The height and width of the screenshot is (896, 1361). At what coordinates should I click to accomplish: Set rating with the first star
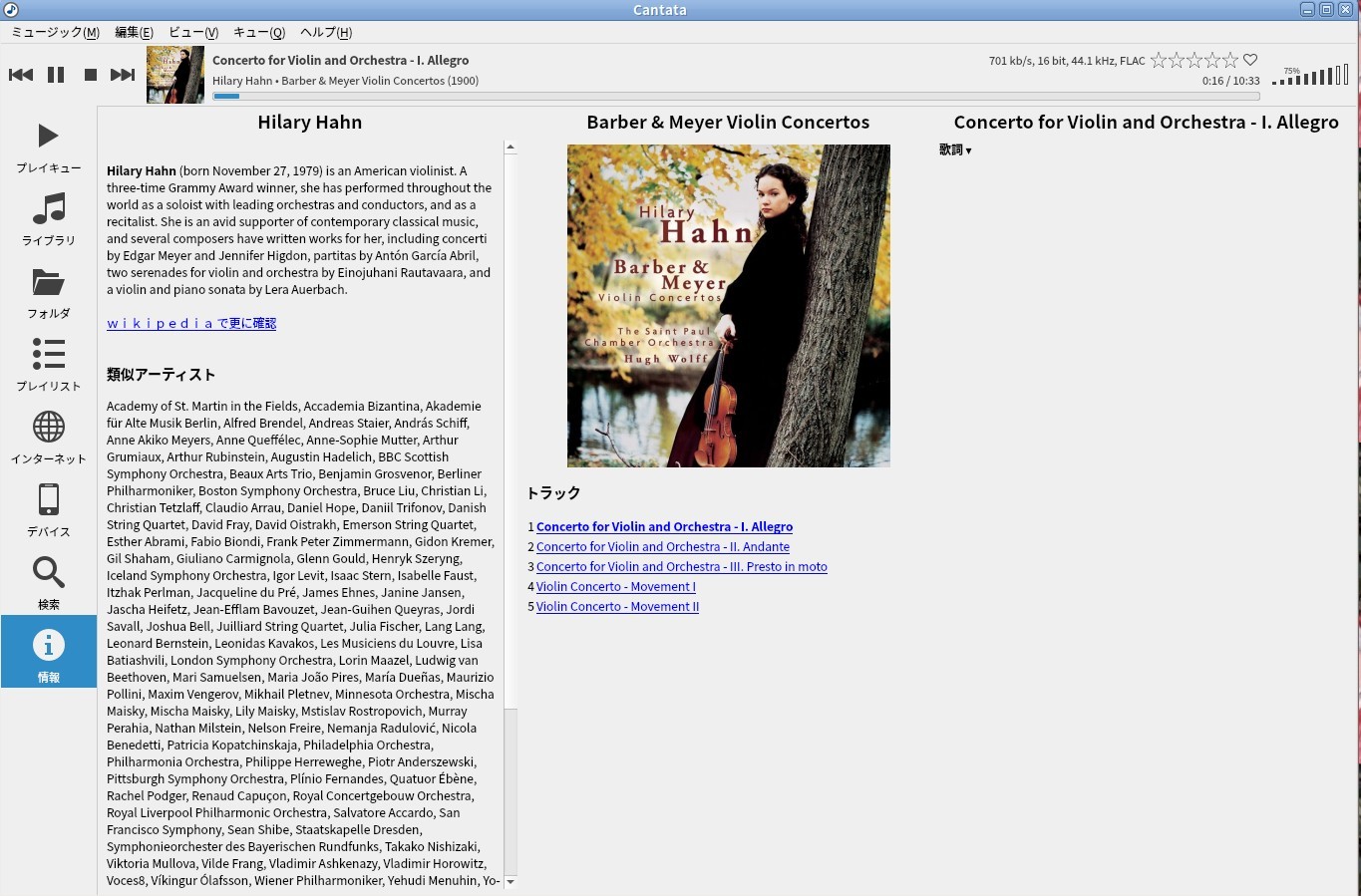tap(1159, 61)
